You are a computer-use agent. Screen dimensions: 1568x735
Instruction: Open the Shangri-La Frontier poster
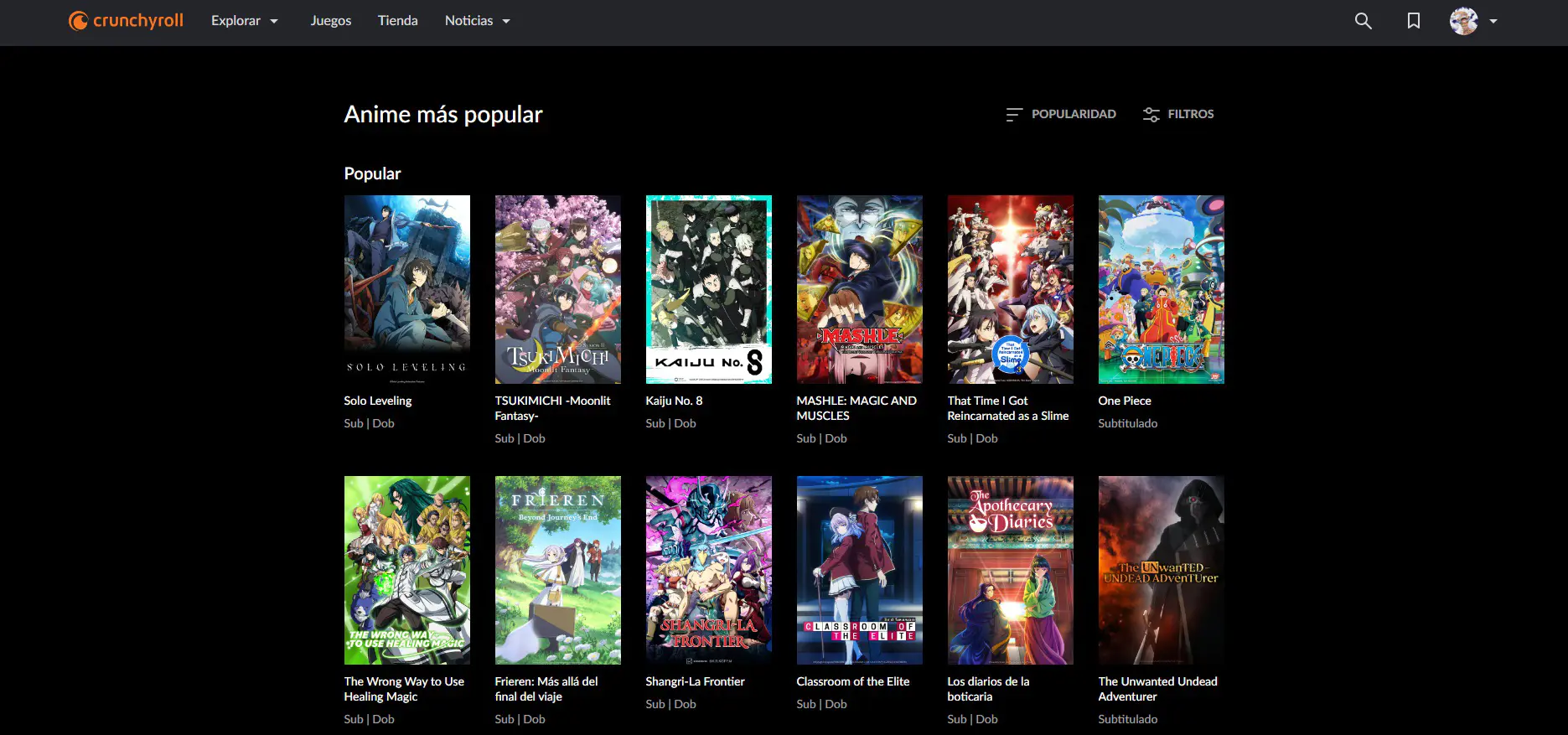pyautogui.click(x=709, y=570)
